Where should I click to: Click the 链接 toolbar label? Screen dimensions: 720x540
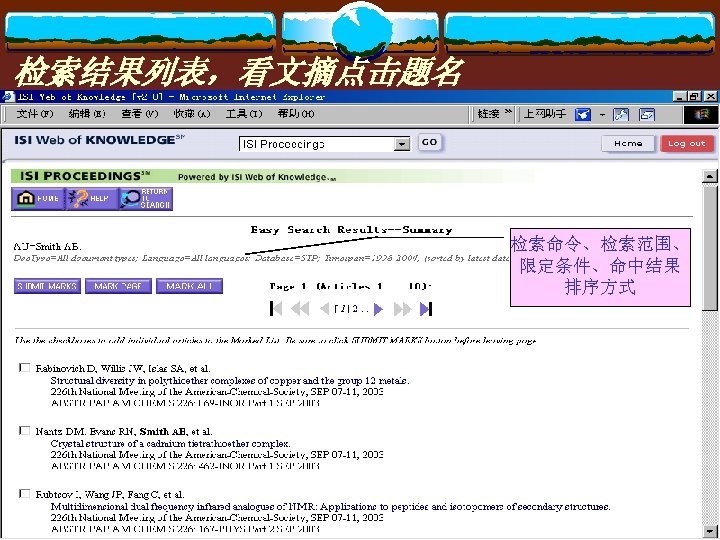[489, 114]
